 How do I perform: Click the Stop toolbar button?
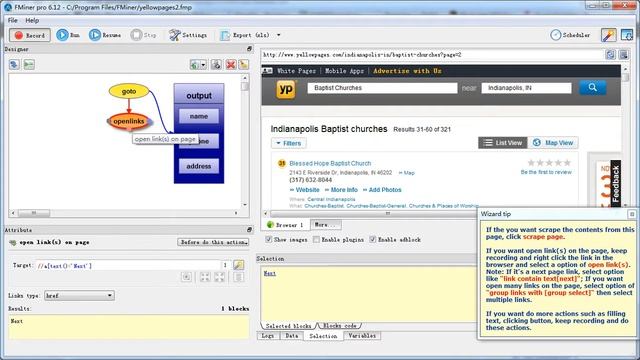click(144, 35)
